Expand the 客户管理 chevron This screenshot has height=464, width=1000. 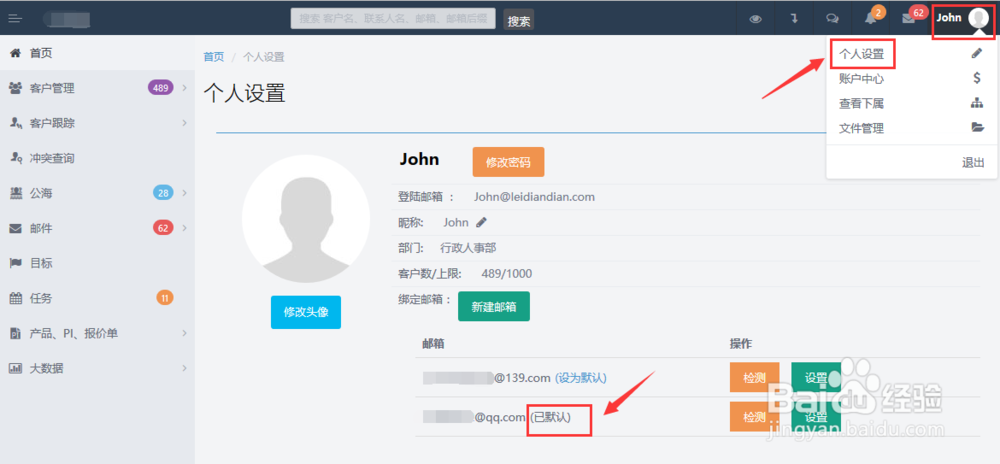(x=184, y=88)
